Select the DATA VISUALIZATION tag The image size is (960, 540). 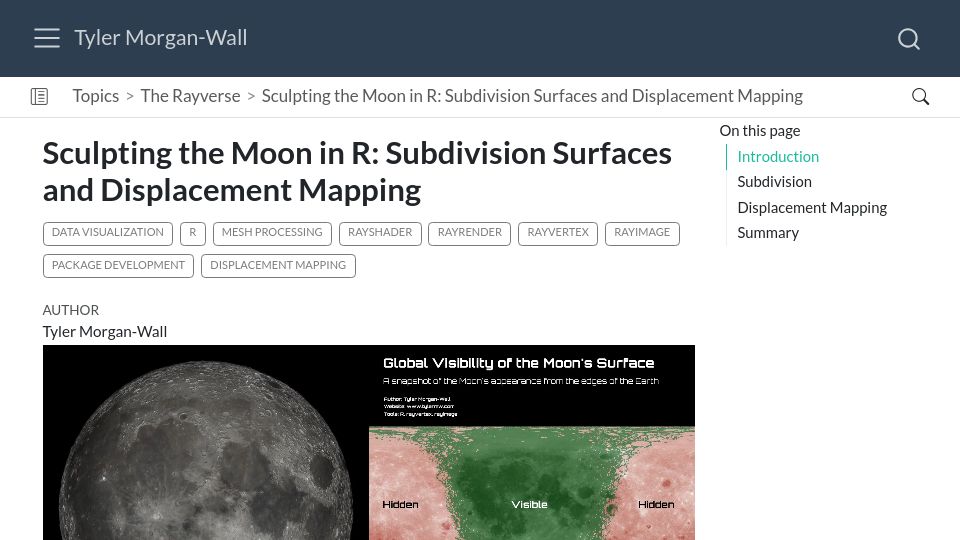108,233
